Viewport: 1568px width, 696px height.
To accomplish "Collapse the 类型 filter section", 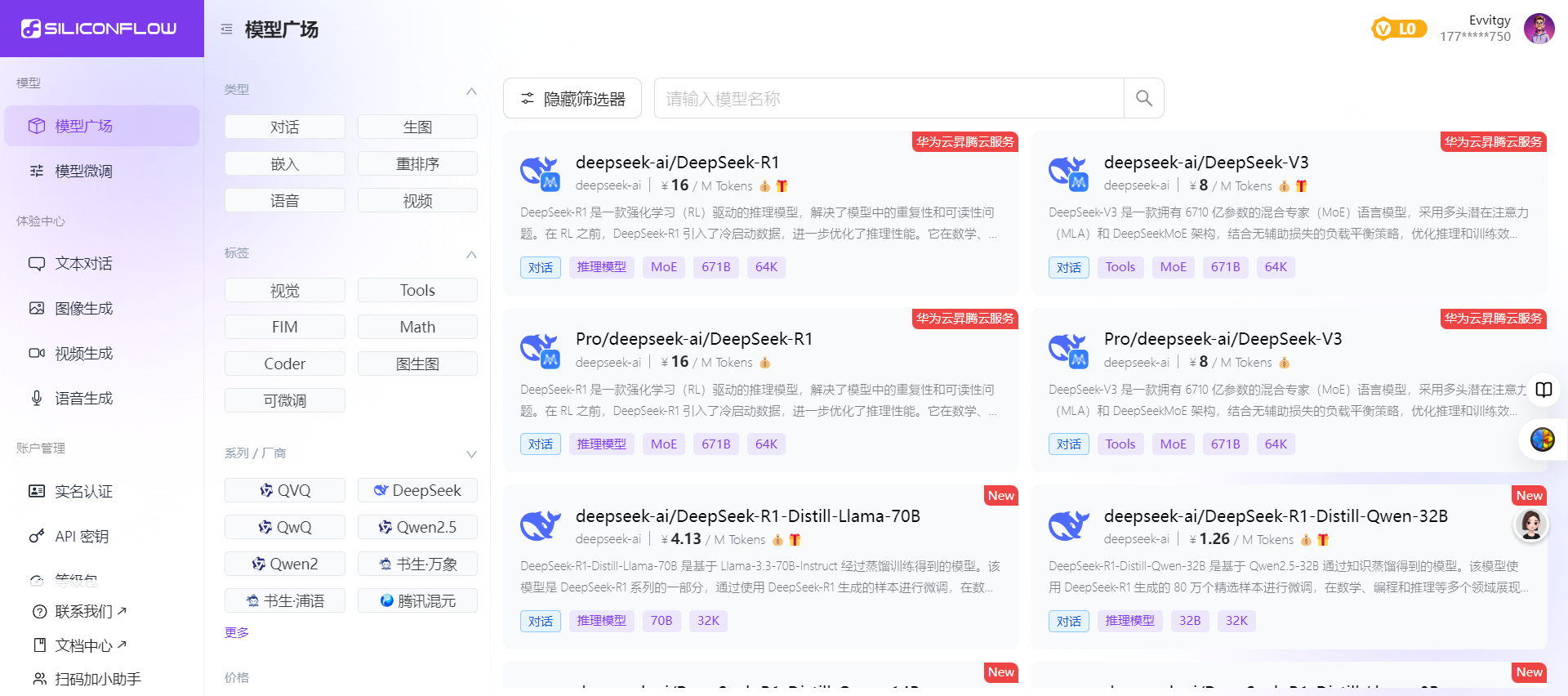I will (x=471, y=91).
